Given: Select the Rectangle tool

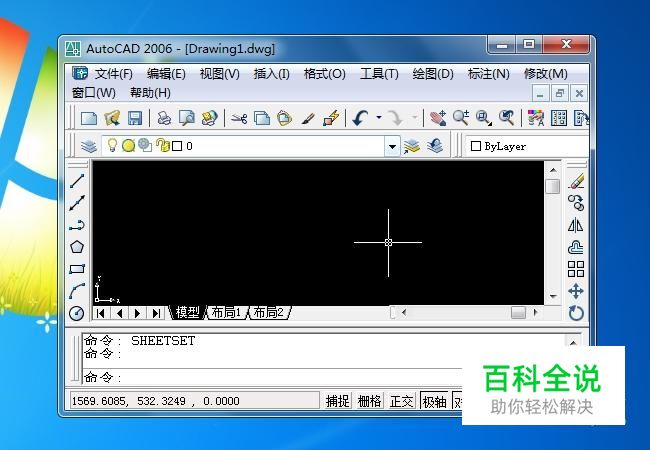Looking at the screenshot, I should point(77,269).
